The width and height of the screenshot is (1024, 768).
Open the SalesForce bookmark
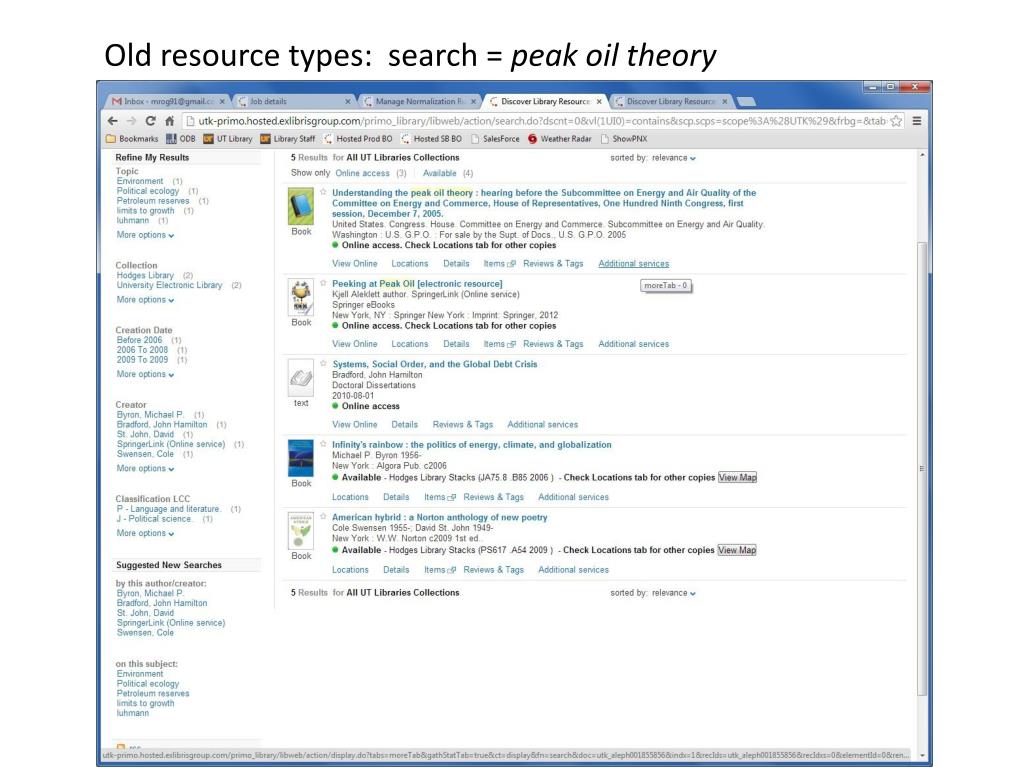pos(495,138)
